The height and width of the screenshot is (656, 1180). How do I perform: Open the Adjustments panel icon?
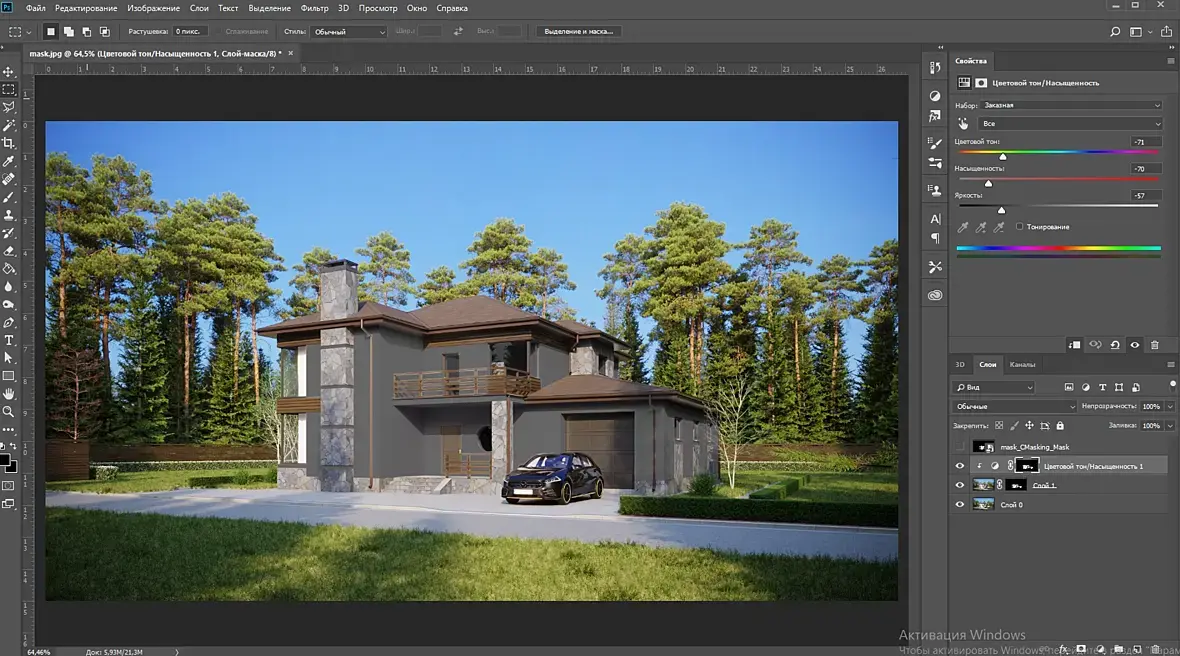[935, 96]
